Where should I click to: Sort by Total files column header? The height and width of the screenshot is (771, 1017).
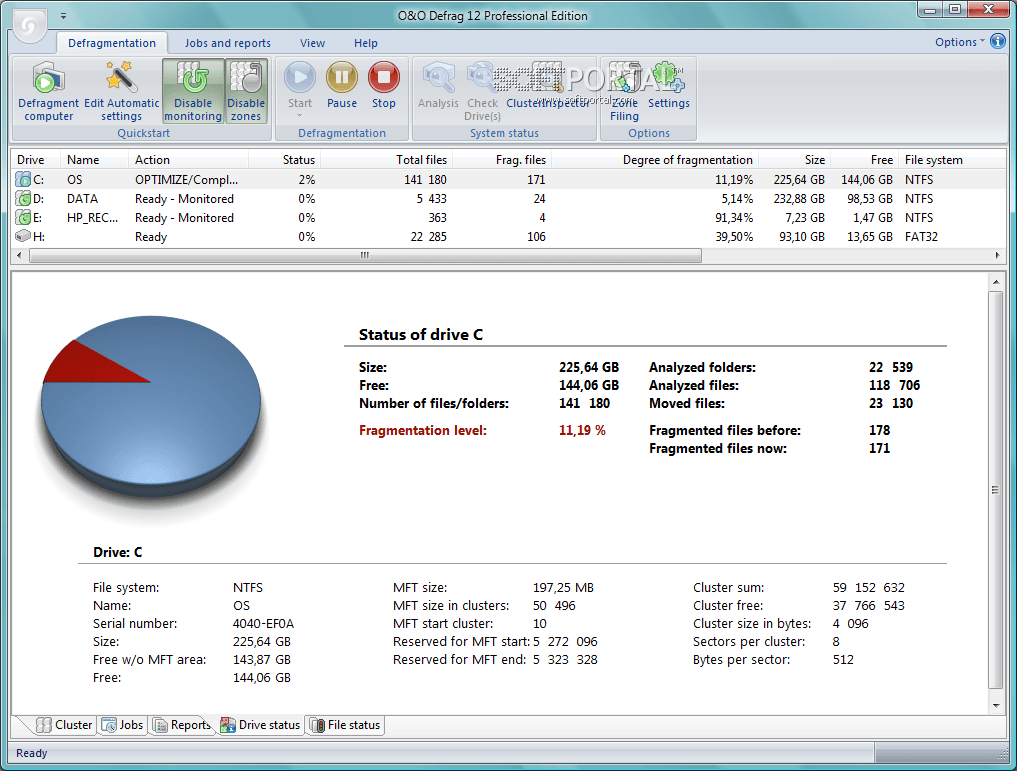(386, 160)
